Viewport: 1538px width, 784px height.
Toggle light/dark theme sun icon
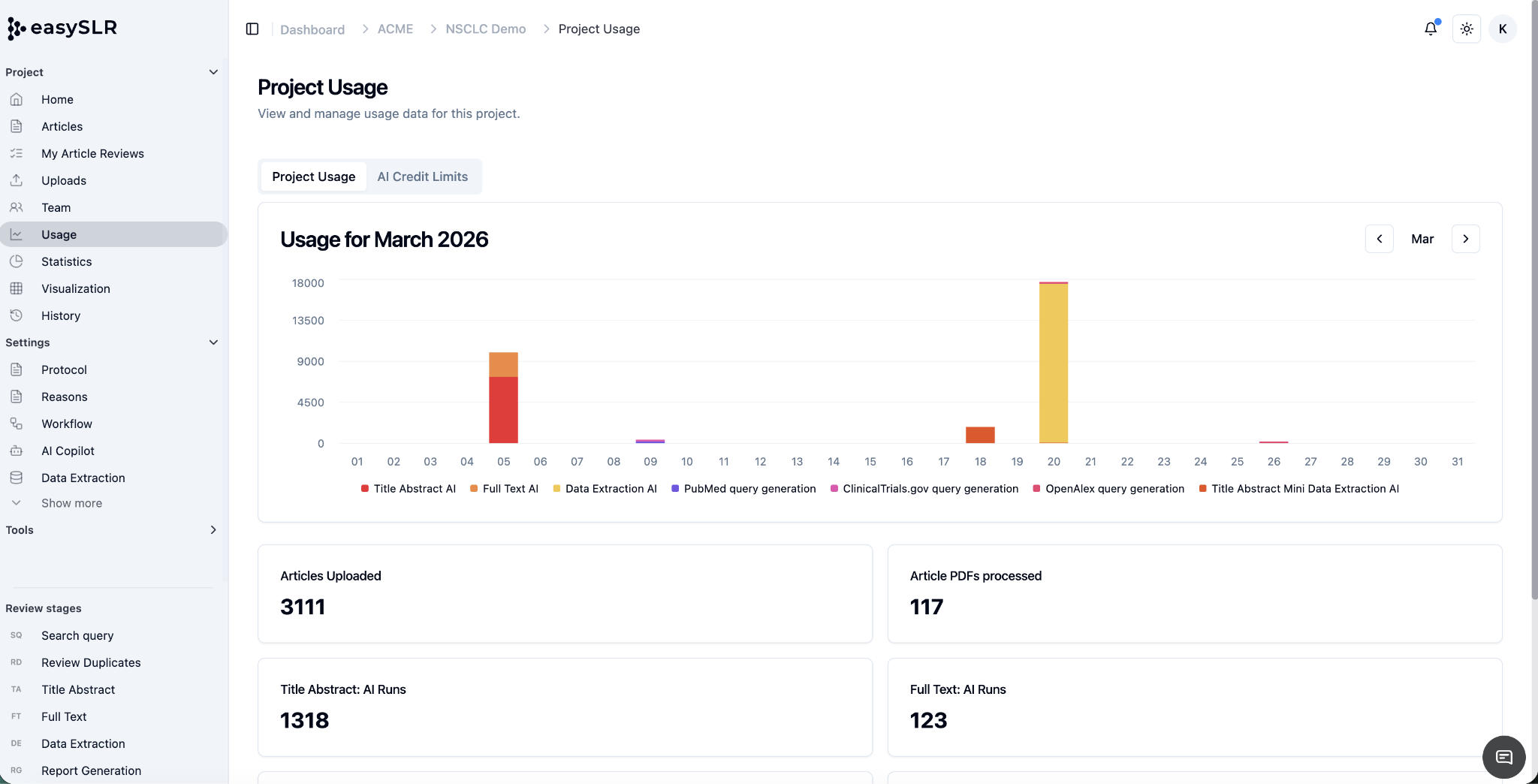(1467, 29)
